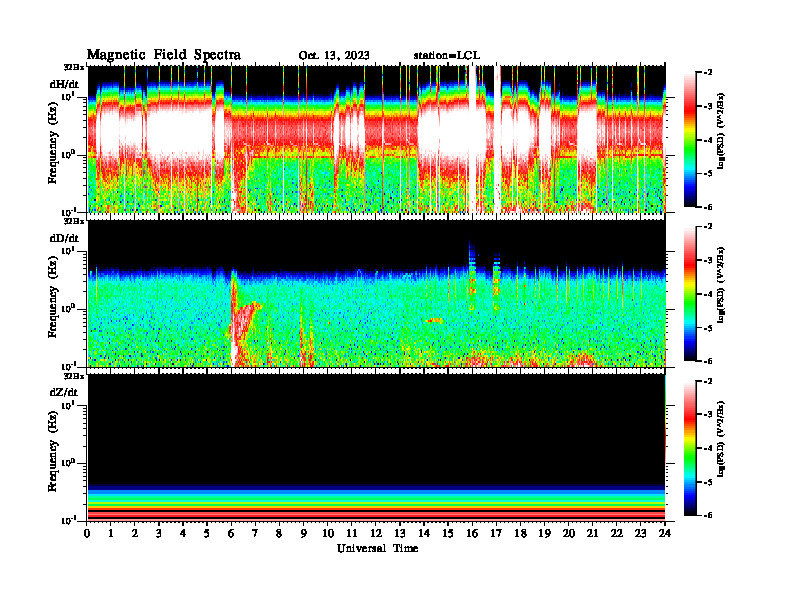Click hour 9 on the time axis

tap(304, 533)
